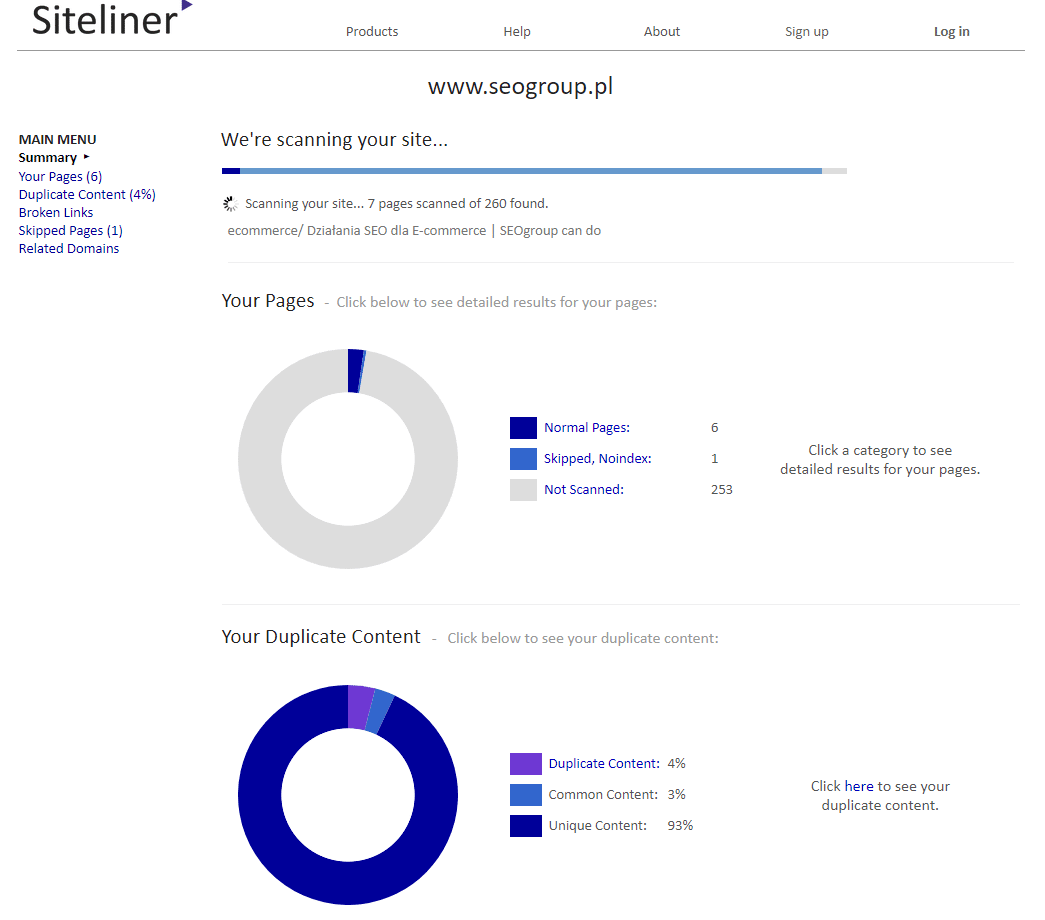1045x920 pixels.
Task: Click 'here' to see duplicate content
Action: [x=858, y=787]
